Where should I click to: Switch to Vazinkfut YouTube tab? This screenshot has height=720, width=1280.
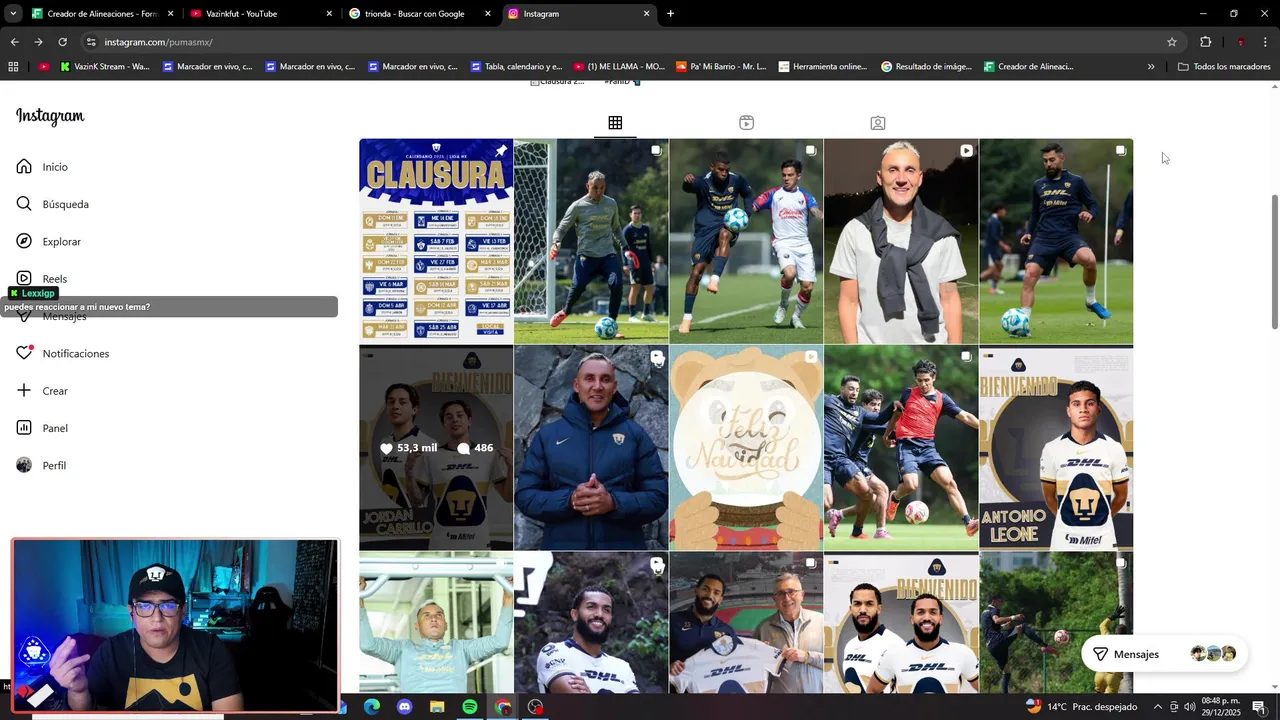[x=260, y=14]
